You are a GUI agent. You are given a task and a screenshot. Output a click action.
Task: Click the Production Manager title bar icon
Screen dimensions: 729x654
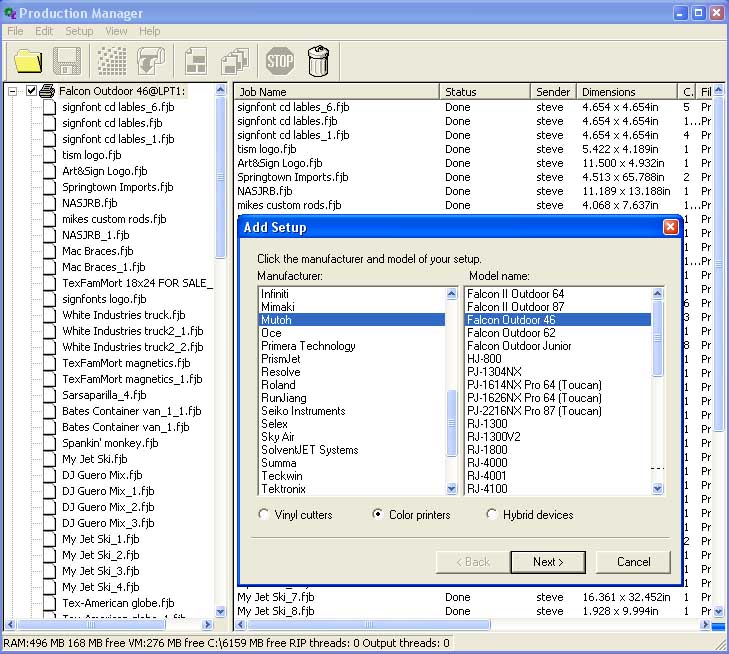pos(10,13)
